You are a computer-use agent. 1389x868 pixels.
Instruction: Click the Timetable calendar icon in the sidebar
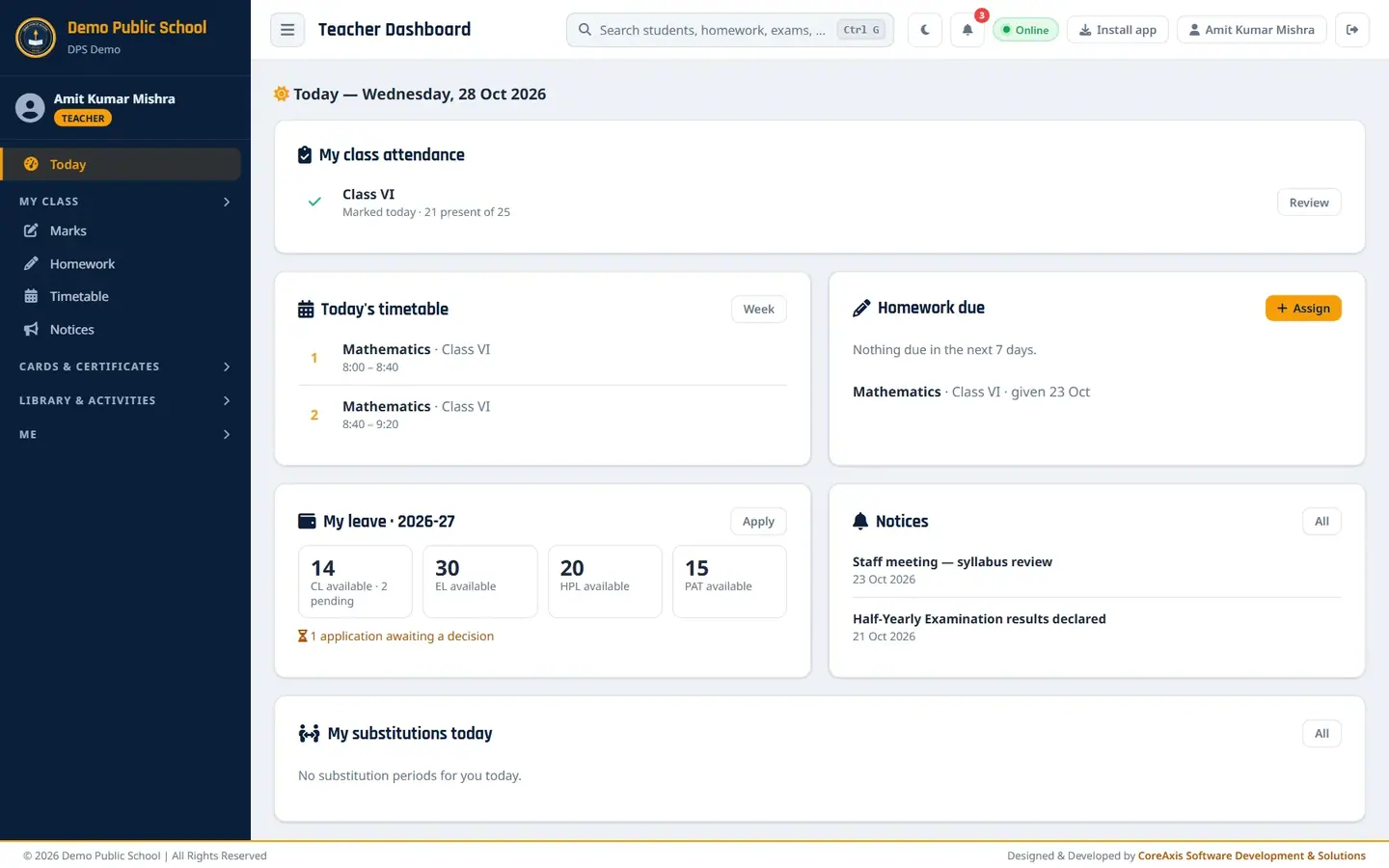pyautogui.click(x=31, y=296)
